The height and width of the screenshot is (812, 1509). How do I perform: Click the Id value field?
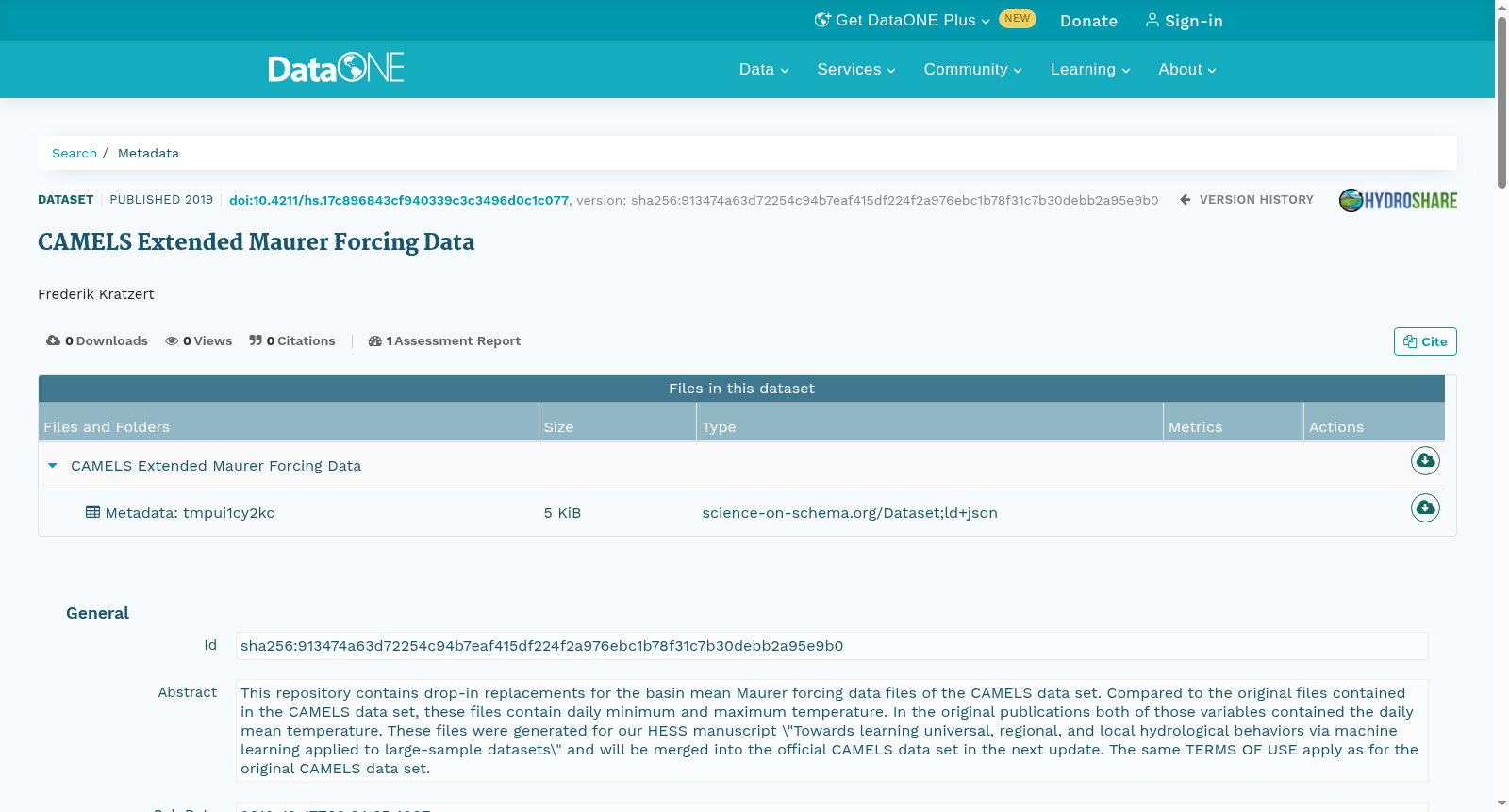(832, 646)
